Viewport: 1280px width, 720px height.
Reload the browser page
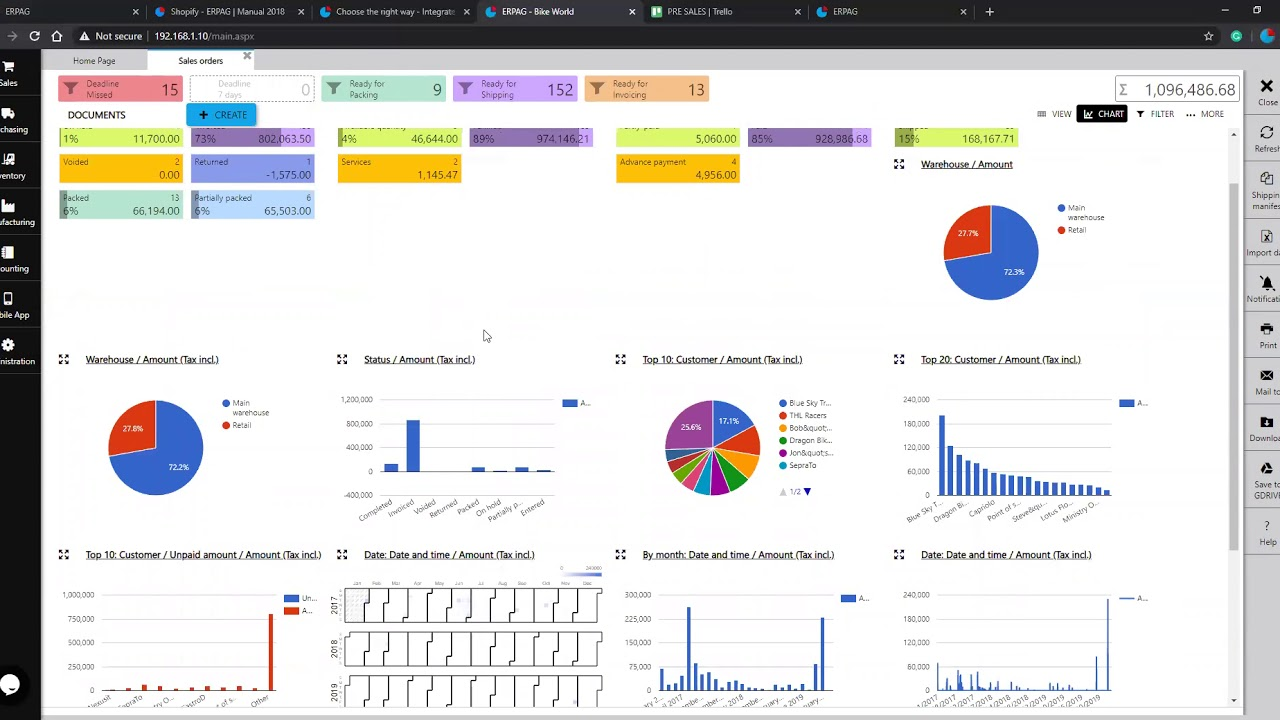[x=34, y=36]
